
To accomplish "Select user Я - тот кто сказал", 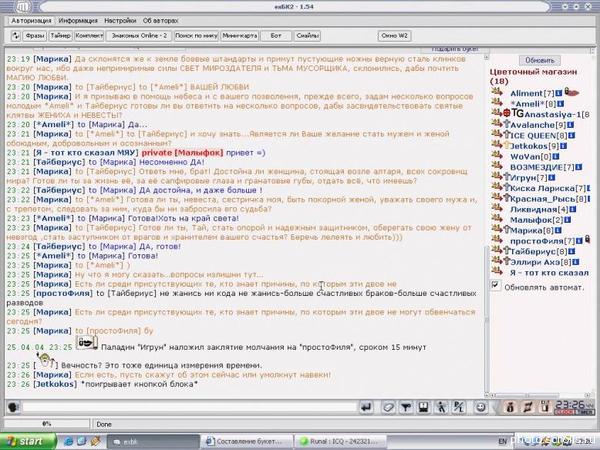I will coord(549,273).
